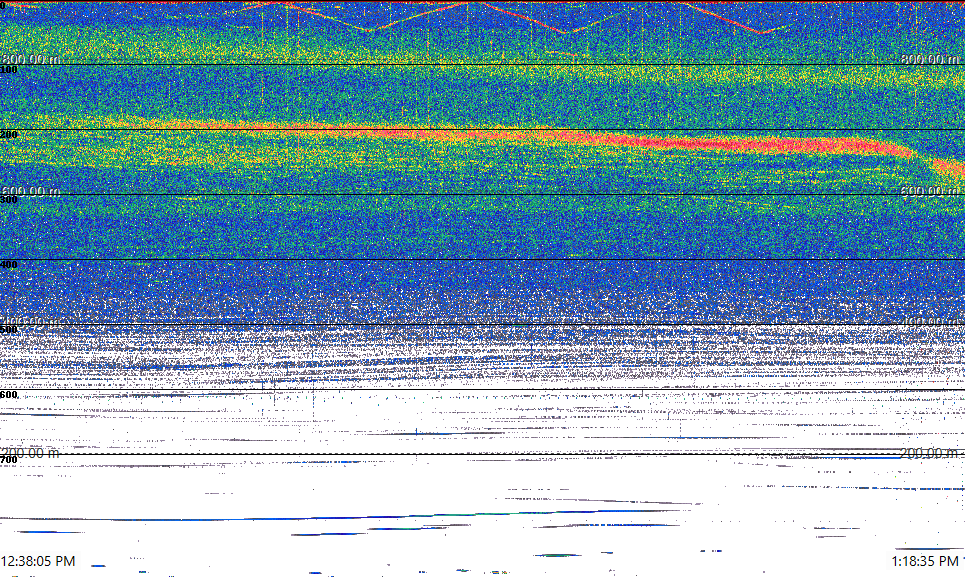Select the 500 depth grid label
The image size is (965, 578).
(x=9, y=330)
